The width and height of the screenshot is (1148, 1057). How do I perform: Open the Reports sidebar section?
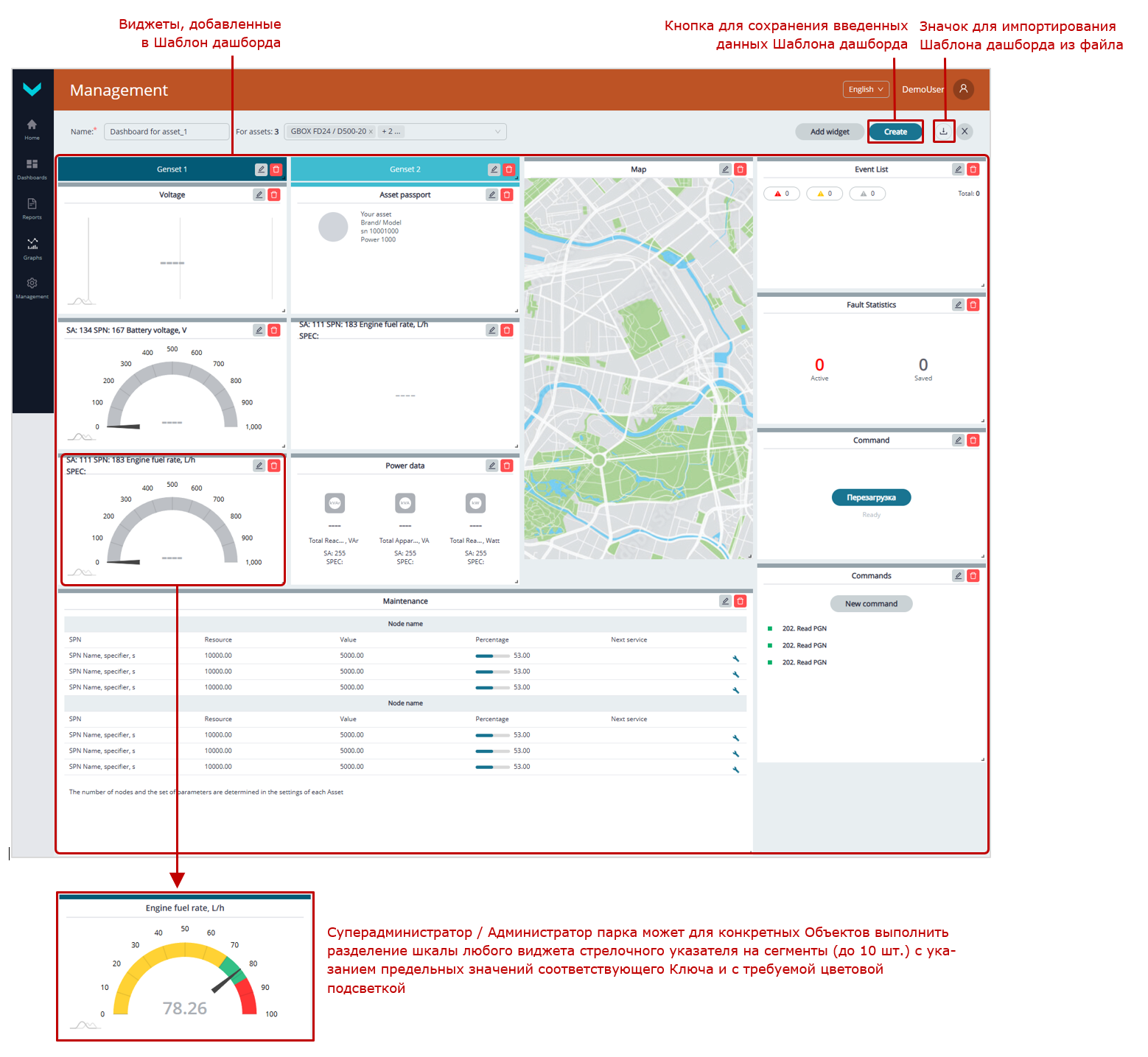click(x=32, y=208)
